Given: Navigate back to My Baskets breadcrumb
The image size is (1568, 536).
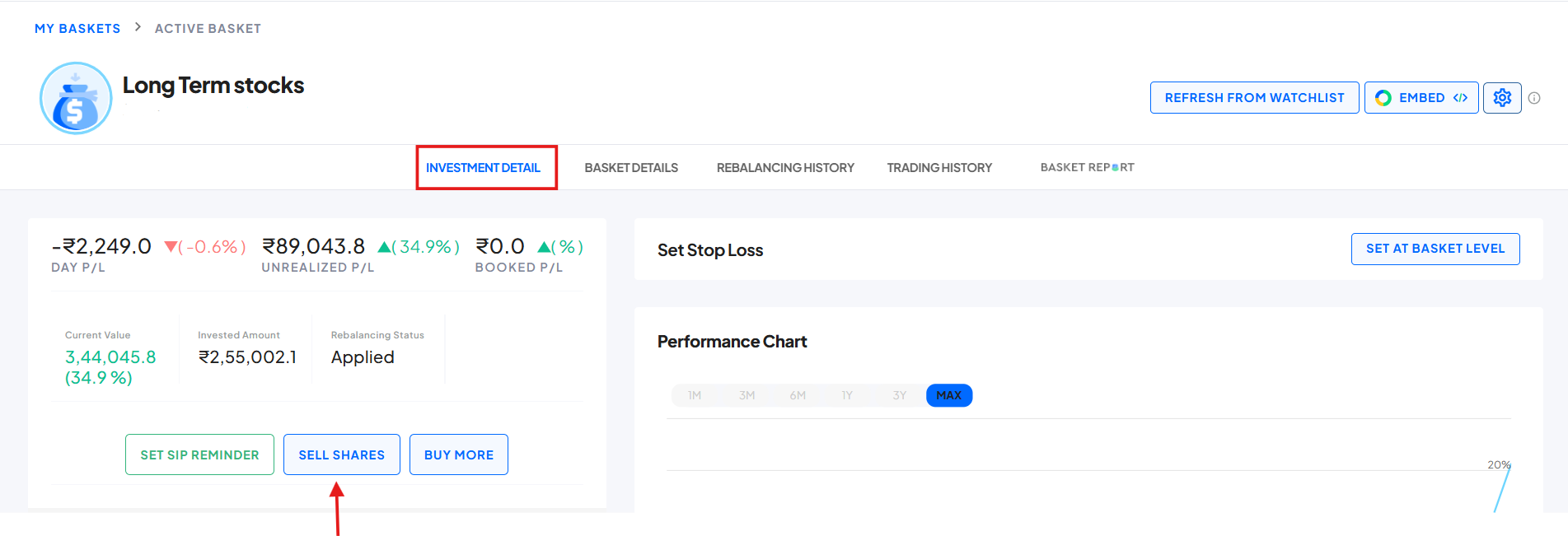Looking at the screenshot, I should pos(77,29).
